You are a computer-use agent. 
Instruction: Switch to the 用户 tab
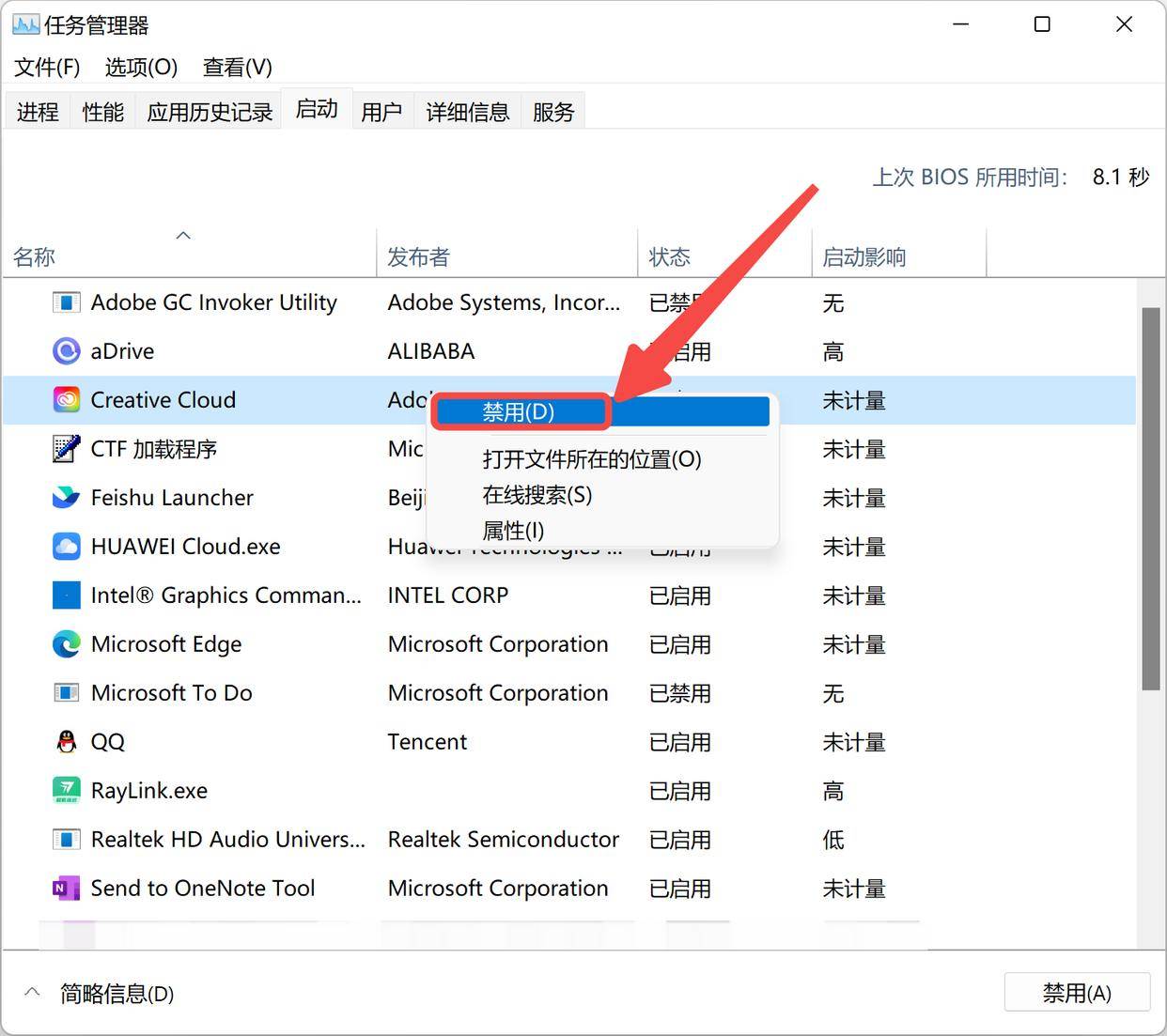pos(381,112)
